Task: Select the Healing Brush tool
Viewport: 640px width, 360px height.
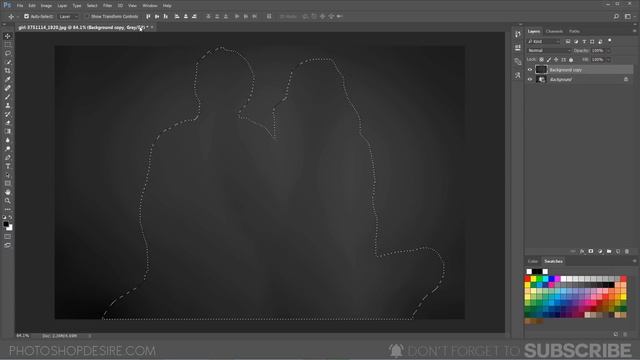Action: (8, 88)
